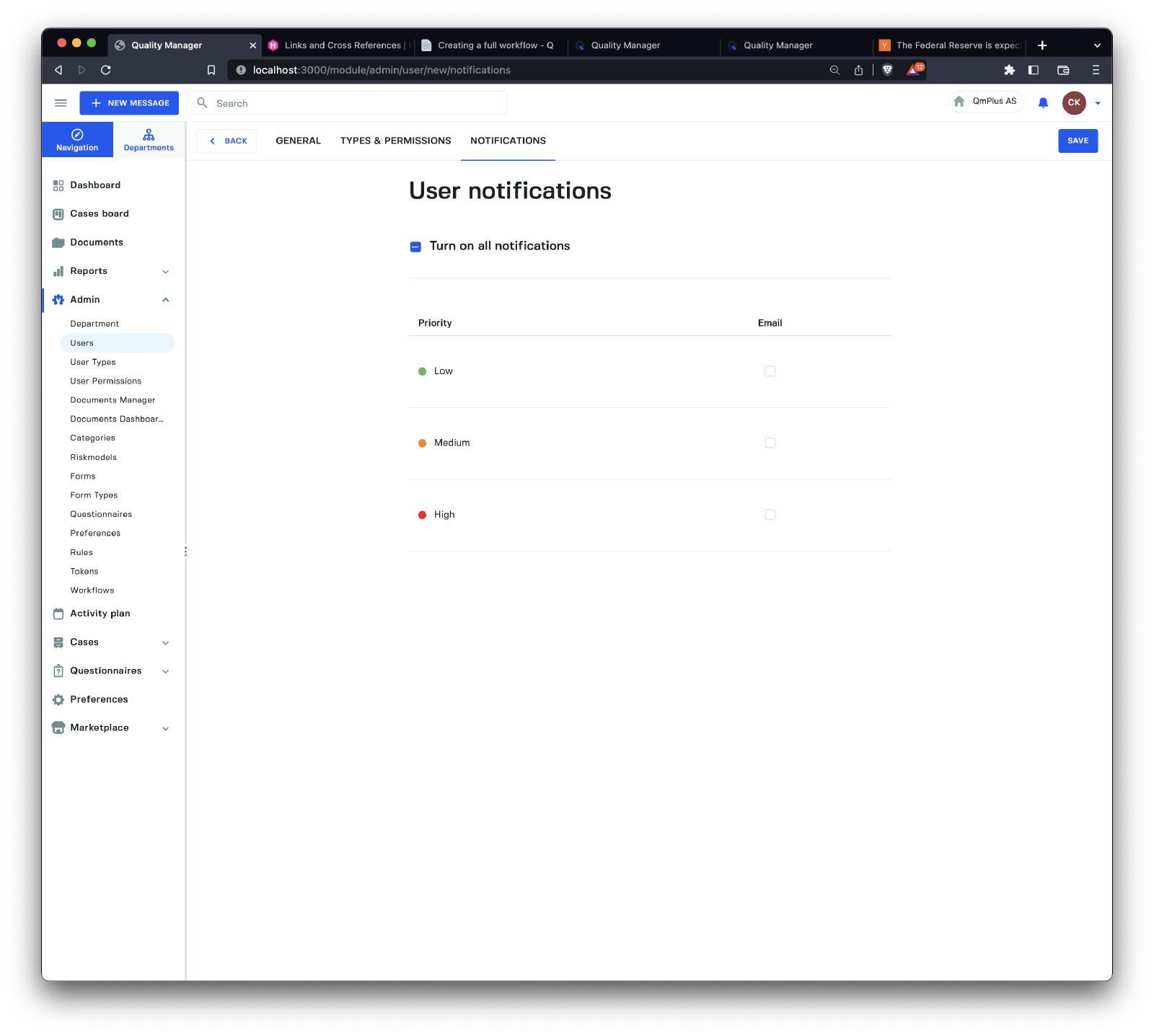The width and height of the screenshot is (1154, 1036).
Task: Click the CK user avatar
Action: tap(1073, 102)
